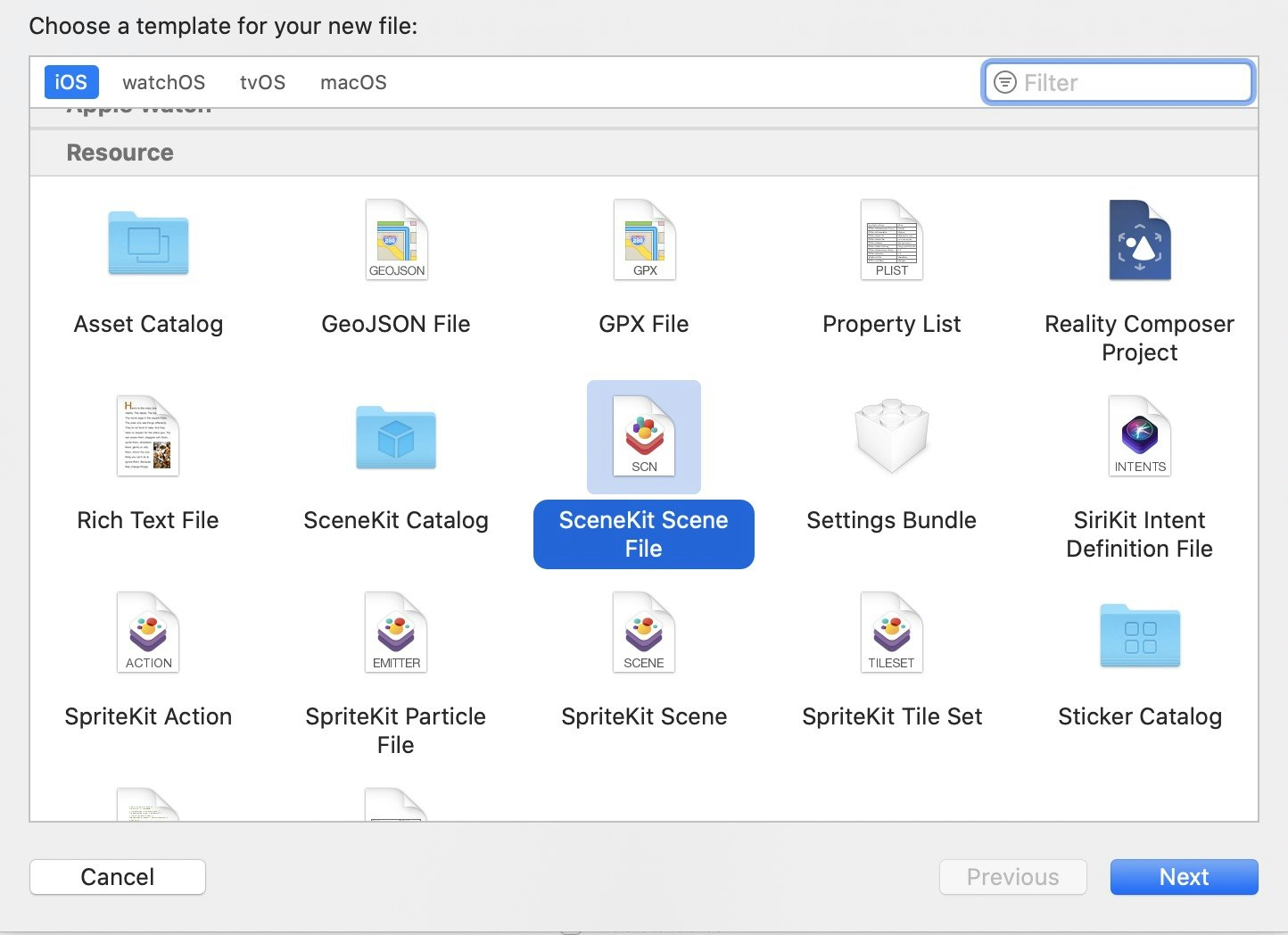Screen dimensions: 1288x935
Task: Click the Cancel button
Action: click(118, 877)
